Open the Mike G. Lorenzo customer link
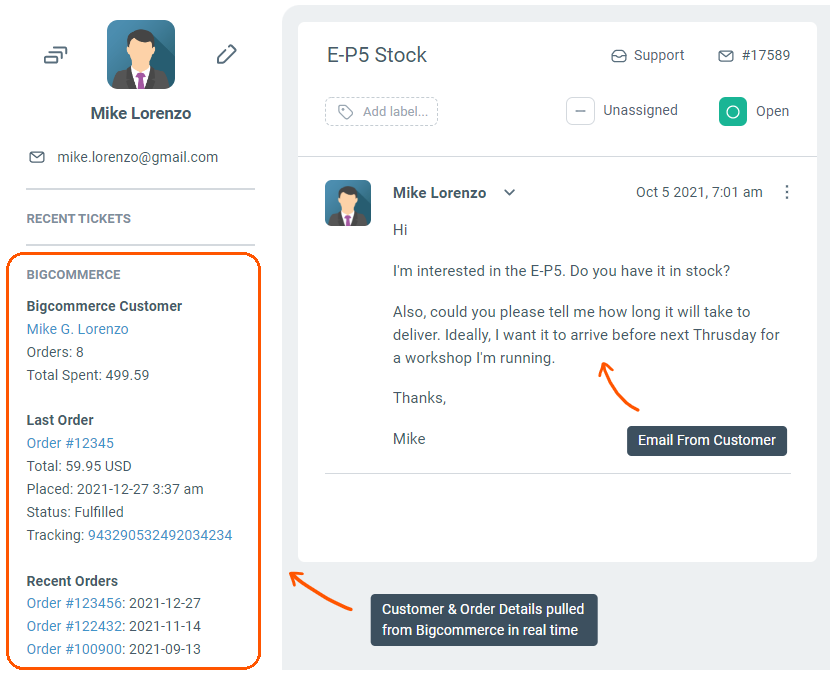Screen dimensions: 836x675 point(77,329)
